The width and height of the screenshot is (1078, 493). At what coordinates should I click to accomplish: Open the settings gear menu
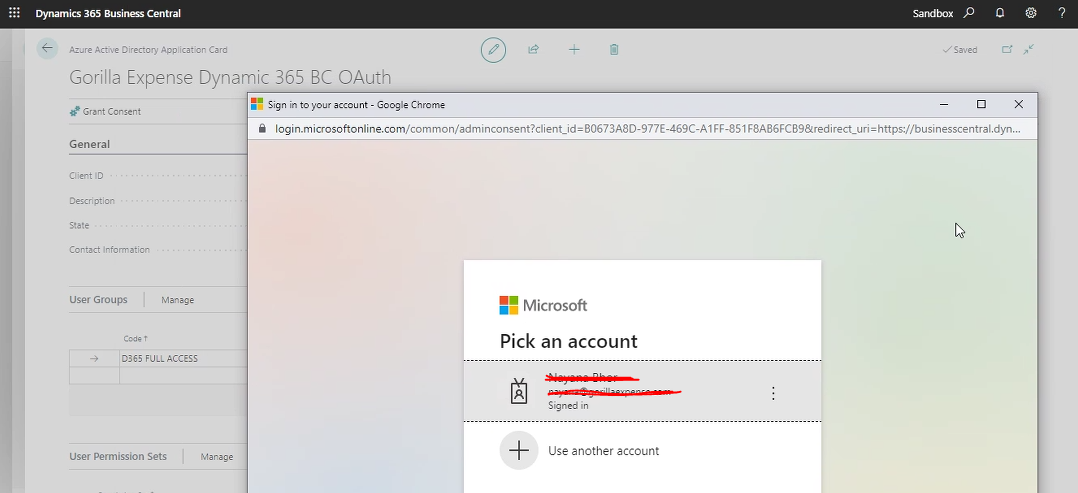[1031, 13]
